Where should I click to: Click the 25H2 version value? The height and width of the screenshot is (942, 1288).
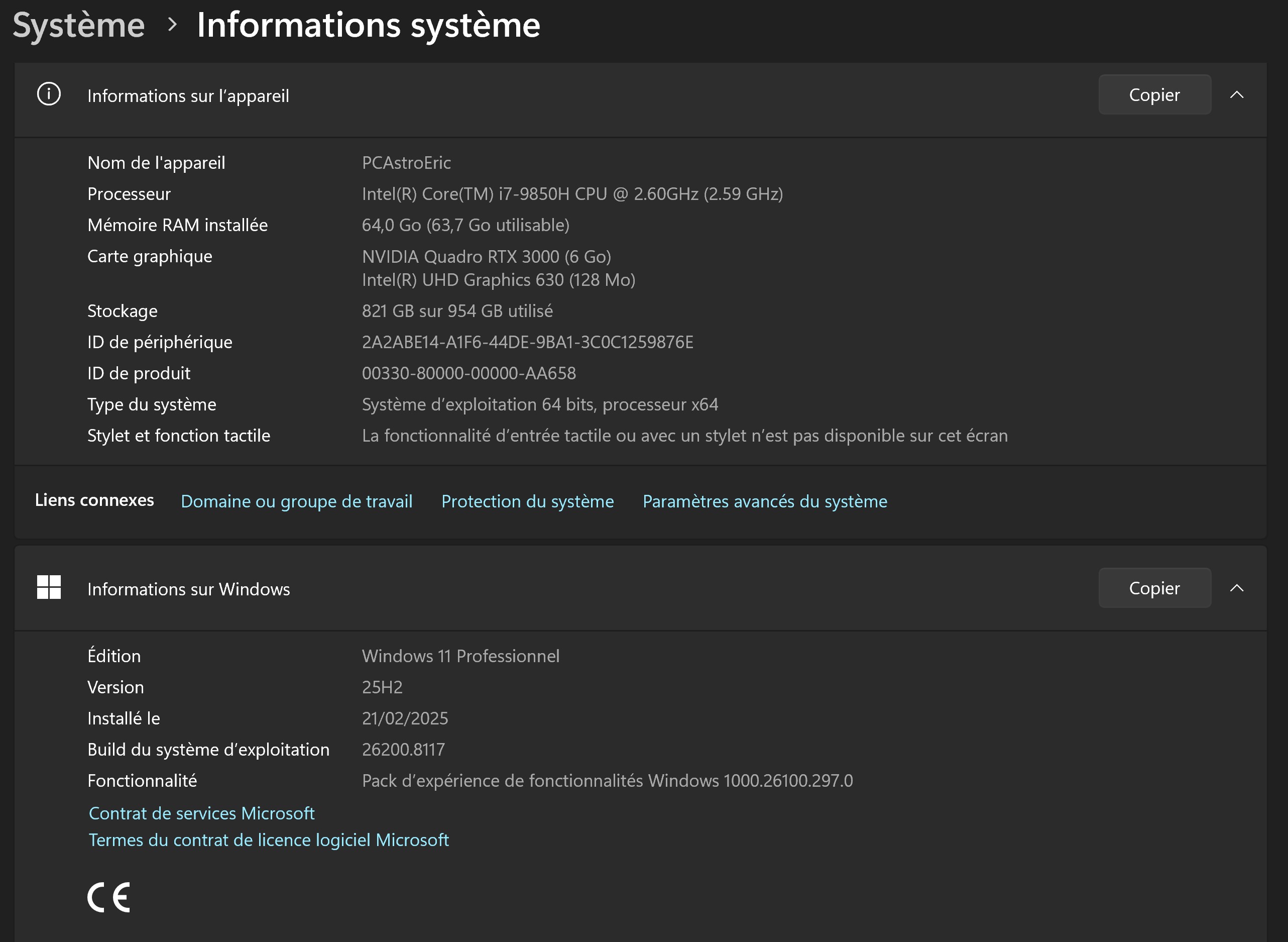[x=382, y=687]
